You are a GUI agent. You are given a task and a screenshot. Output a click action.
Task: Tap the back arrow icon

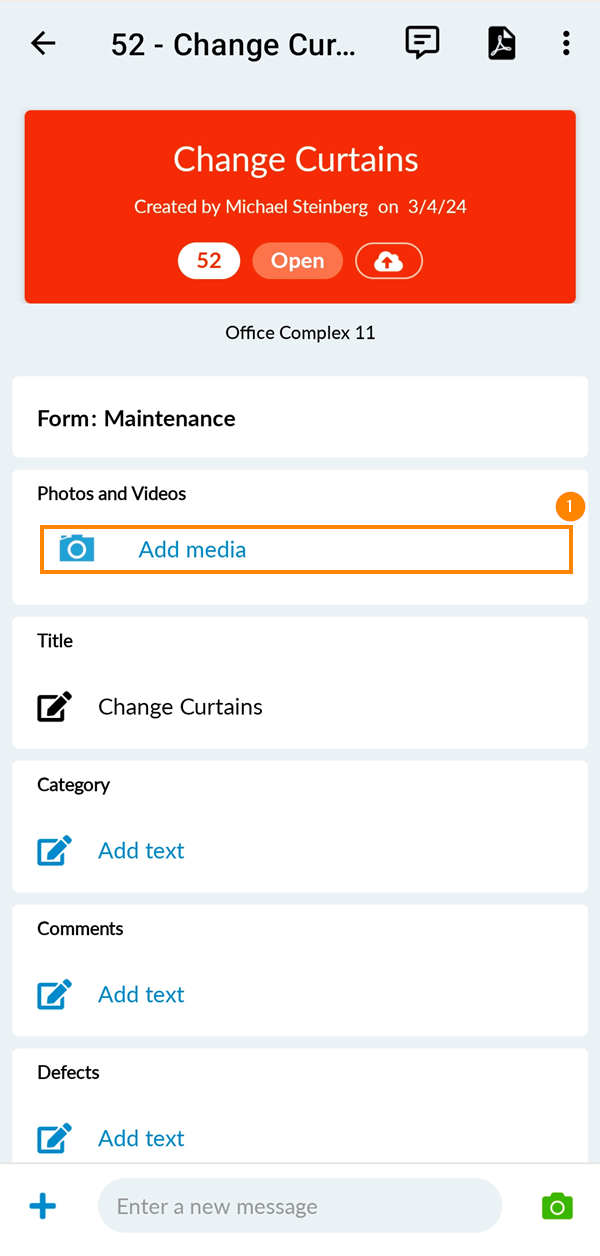point(43,43)
